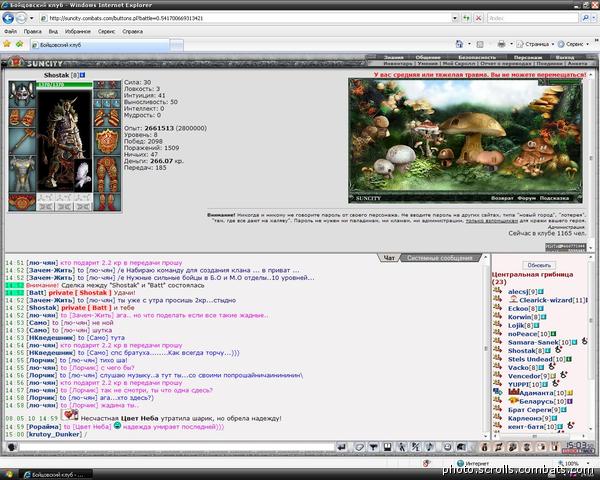Screen dimensions: 600x480
Task: Click player Stels Undead in the list
Action: pos(530,359)
